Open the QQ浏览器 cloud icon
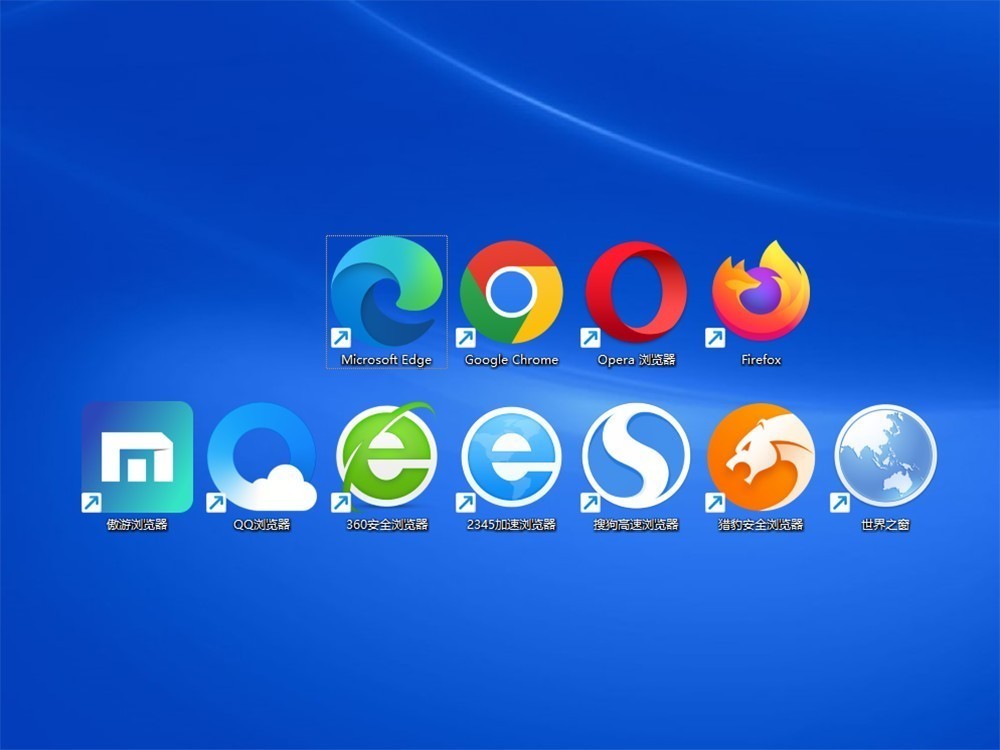This screenshot has width=1000, height=750. [262, 457]
